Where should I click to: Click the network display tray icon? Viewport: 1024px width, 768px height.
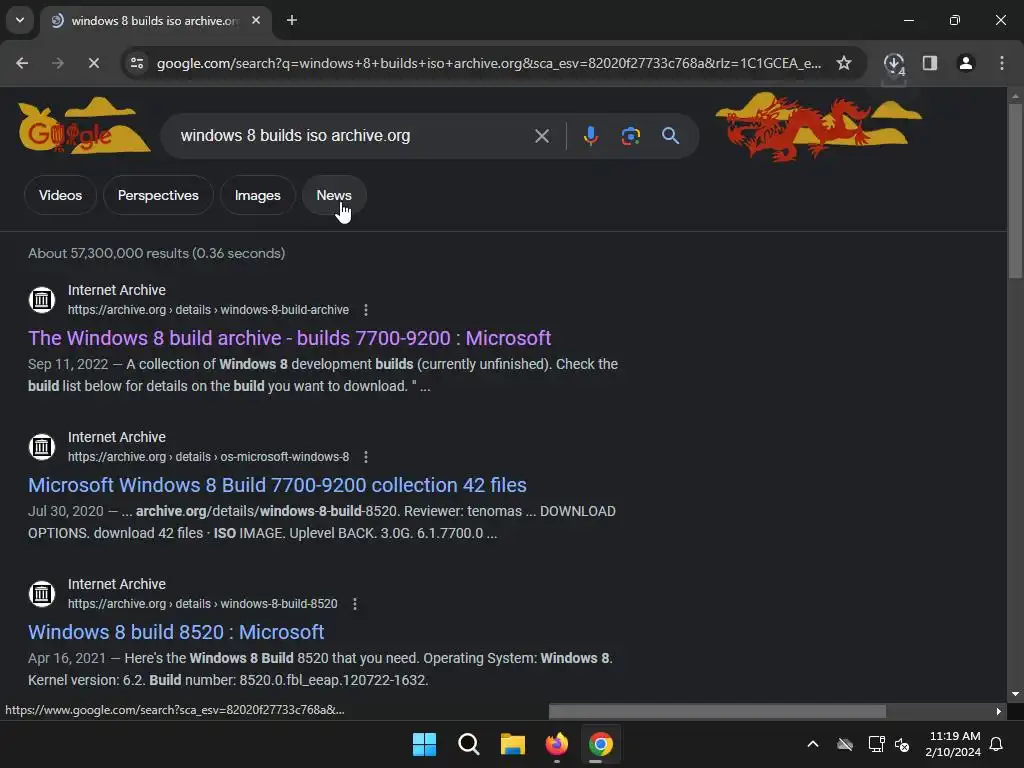pos(876,744)
